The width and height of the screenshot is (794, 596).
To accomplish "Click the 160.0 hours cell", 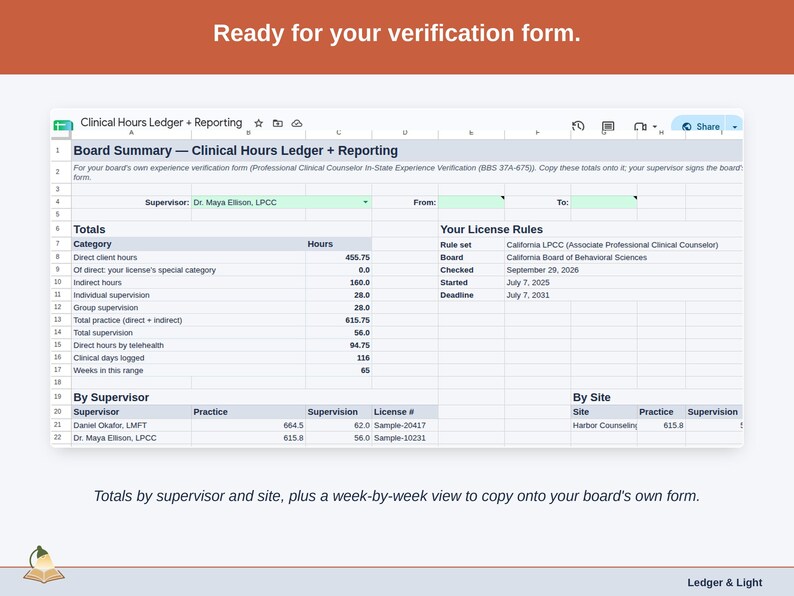I will [x=339, y=283].
